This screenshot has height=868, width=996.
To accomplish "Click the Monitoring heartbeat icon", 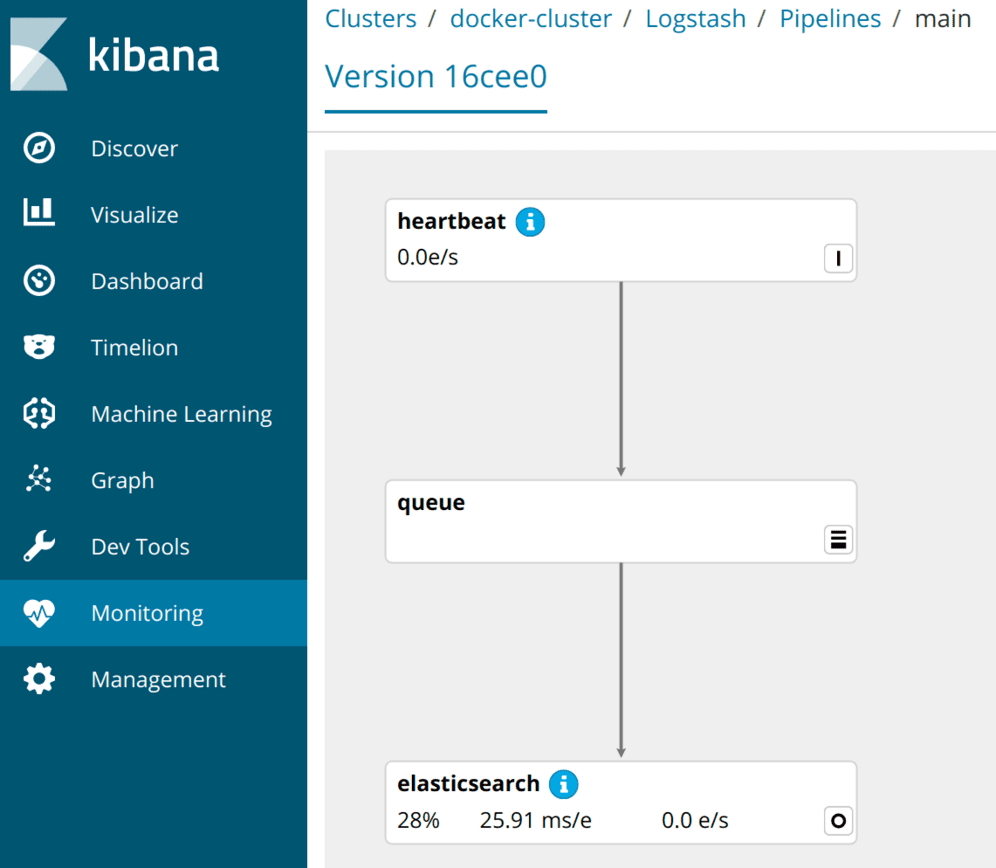I will click(x=38, y=613).
